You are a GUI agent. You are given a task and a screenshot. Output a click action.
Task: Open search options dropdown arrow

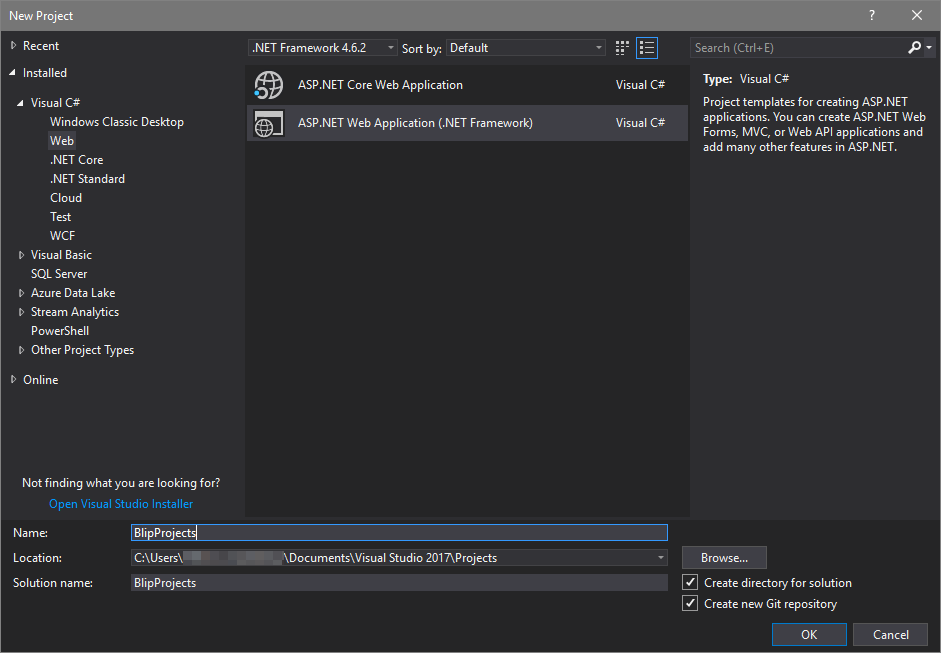(929, 47)
